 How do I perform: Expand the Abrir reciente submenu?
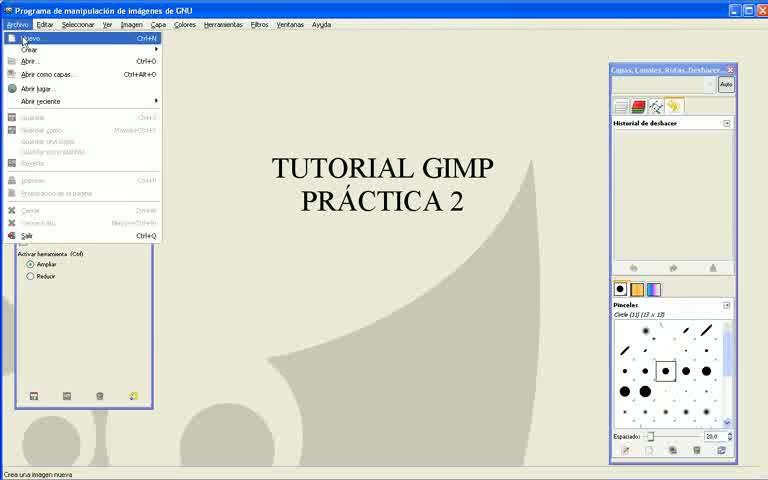click(82, 101)
